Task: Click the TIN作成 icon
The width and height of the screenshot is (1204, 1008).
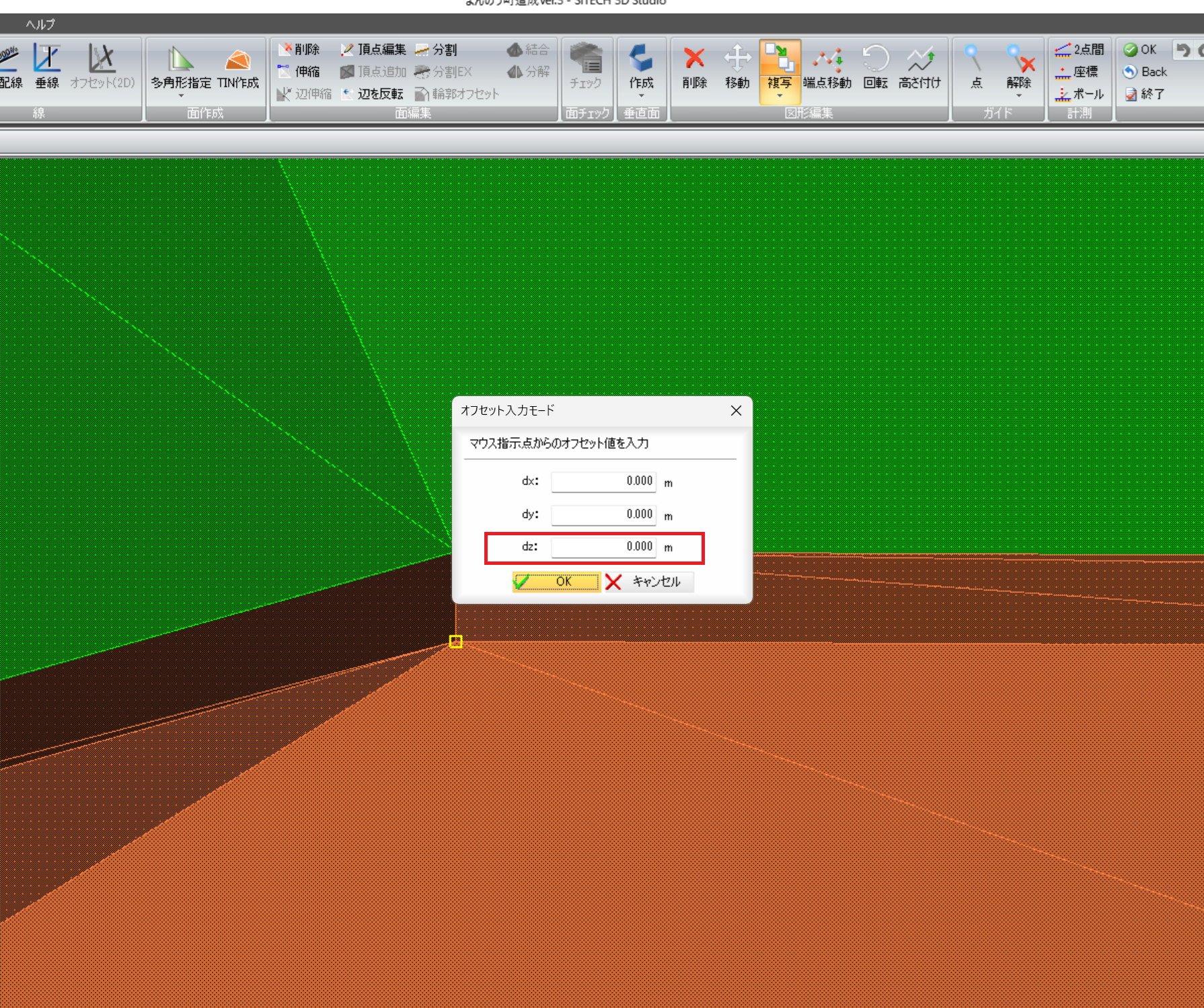Action: pos(237,60)
